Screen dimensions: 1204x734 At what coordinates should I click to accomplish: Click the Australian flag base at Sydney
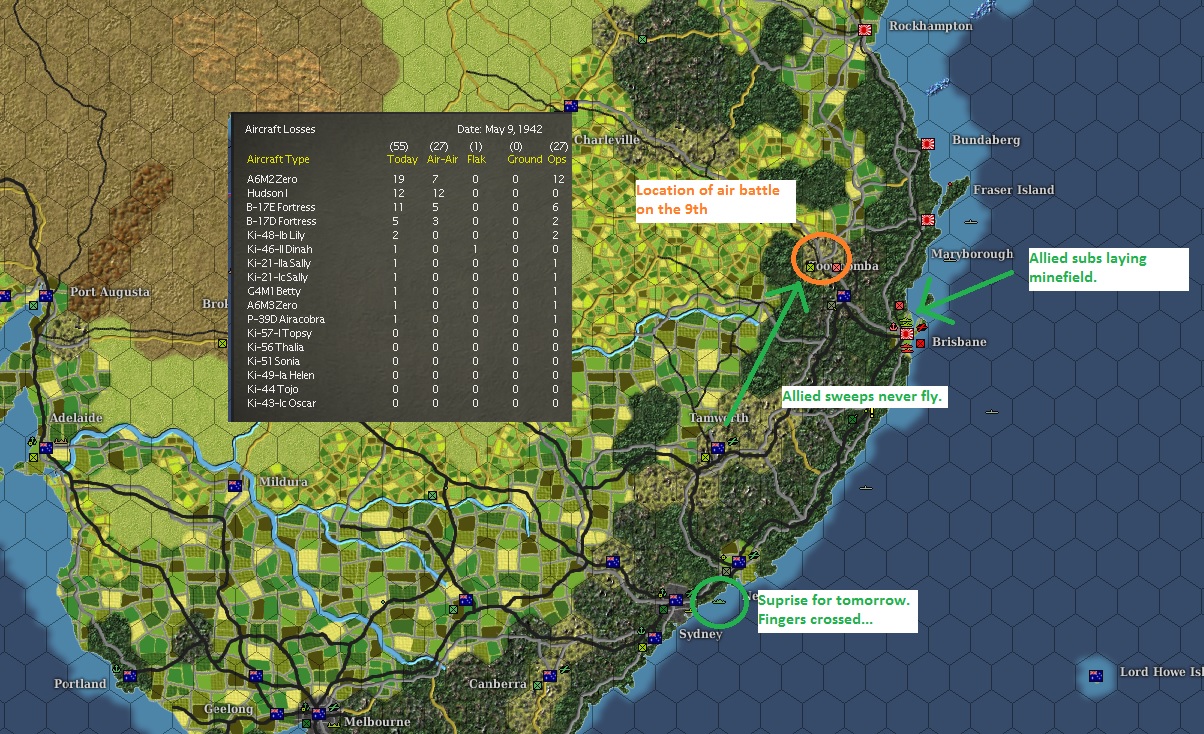[x=676, y=601]
